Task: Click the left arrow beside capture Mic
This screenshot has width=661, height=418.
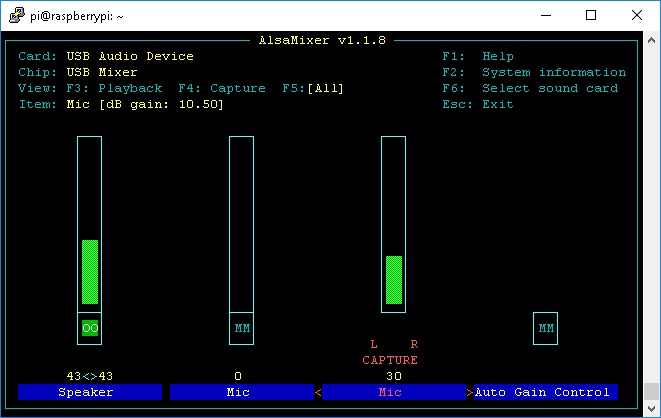Action: pos(318,392)
